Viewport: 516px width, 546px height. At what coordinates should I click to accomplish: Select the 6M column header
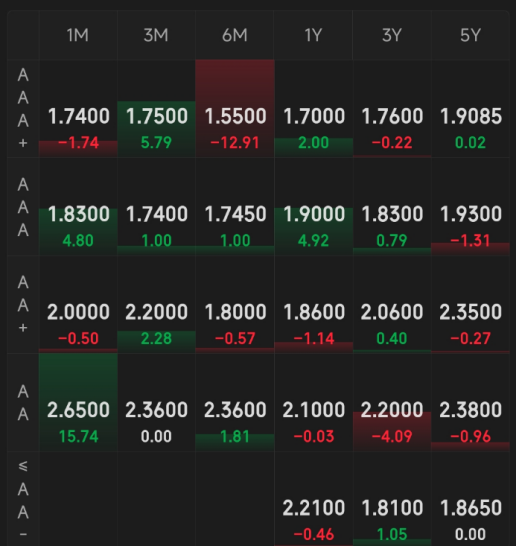click(x=235, y=35)
